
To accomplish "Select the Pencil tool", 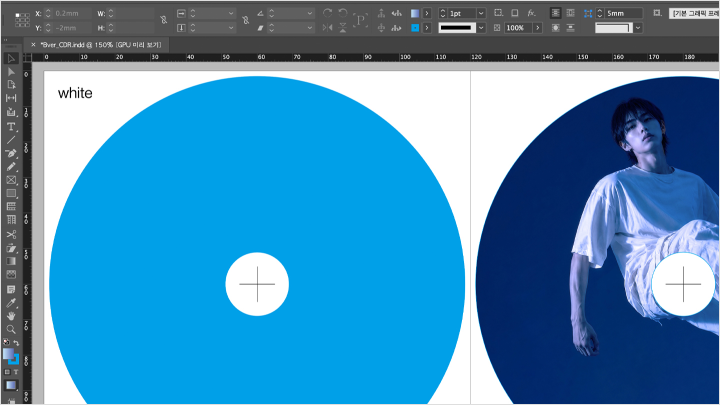I will pos(11,167).
